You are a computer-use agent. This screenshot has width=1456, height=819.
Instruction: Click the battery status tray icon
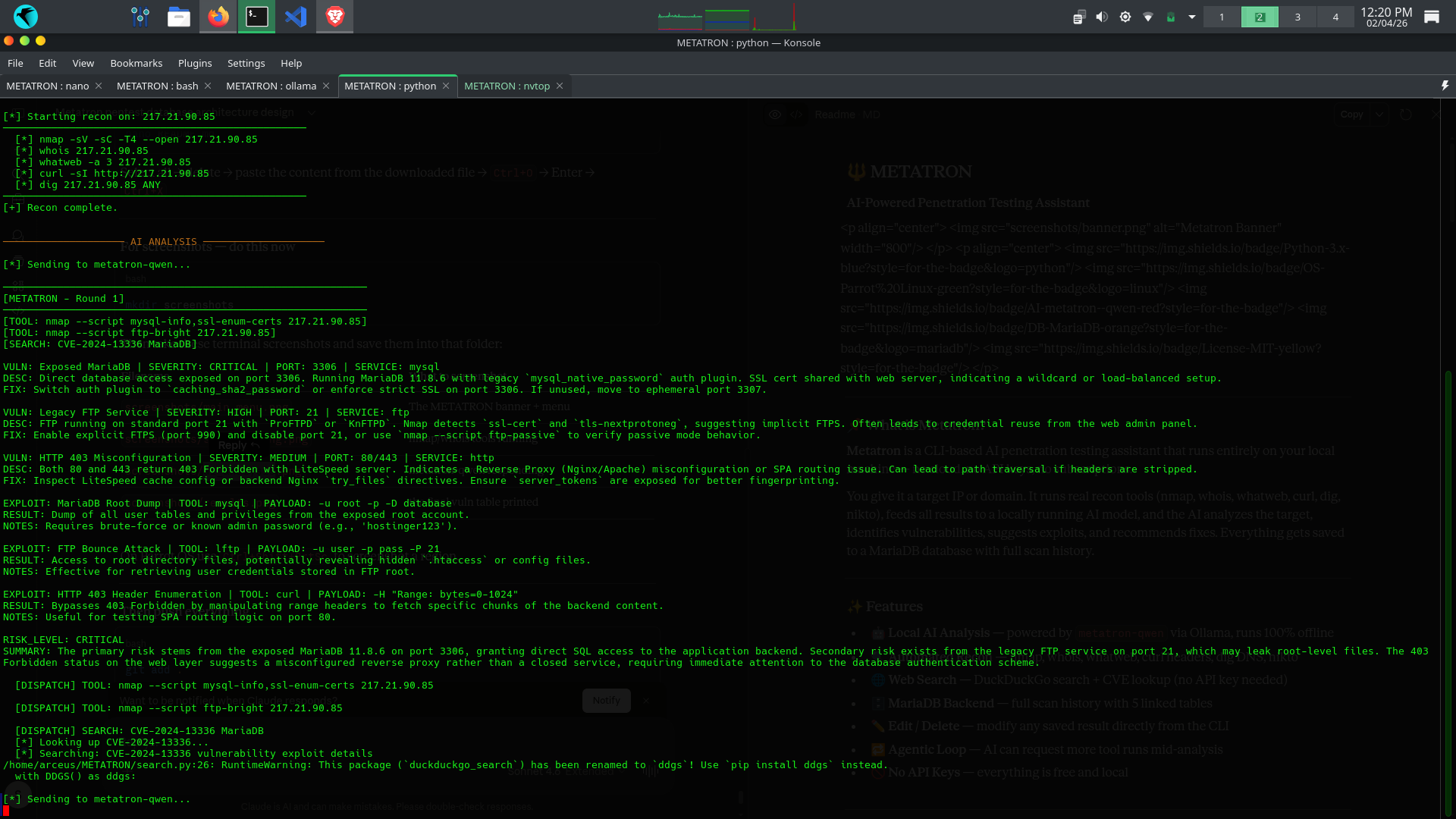pos(1170,17)
